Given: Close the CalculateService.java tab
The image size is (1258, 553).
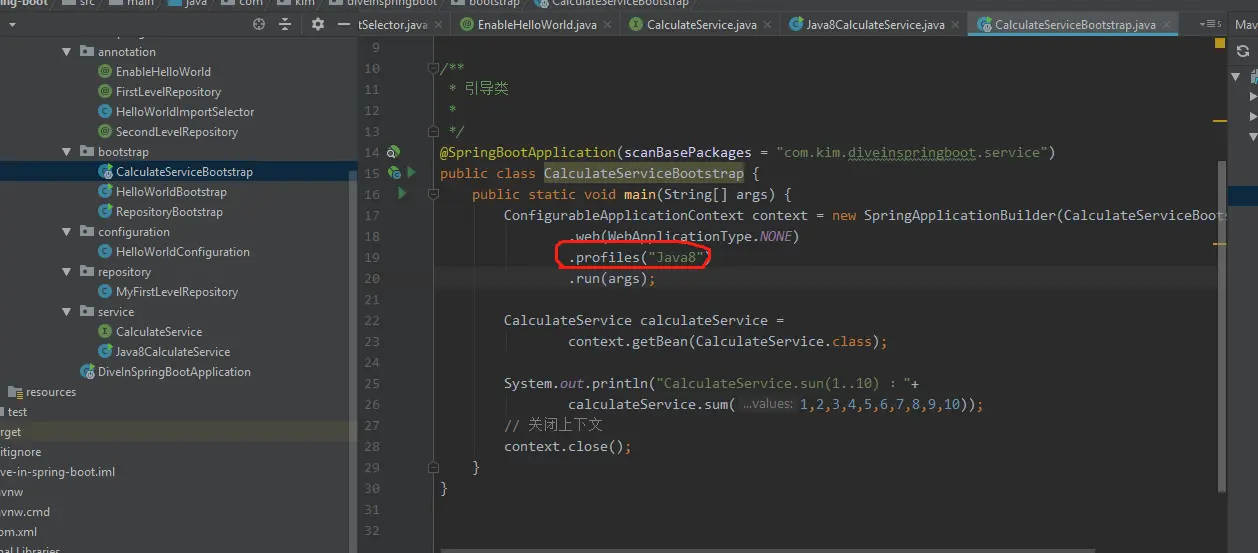Looking at the screenshot, I should click(766, 24).
